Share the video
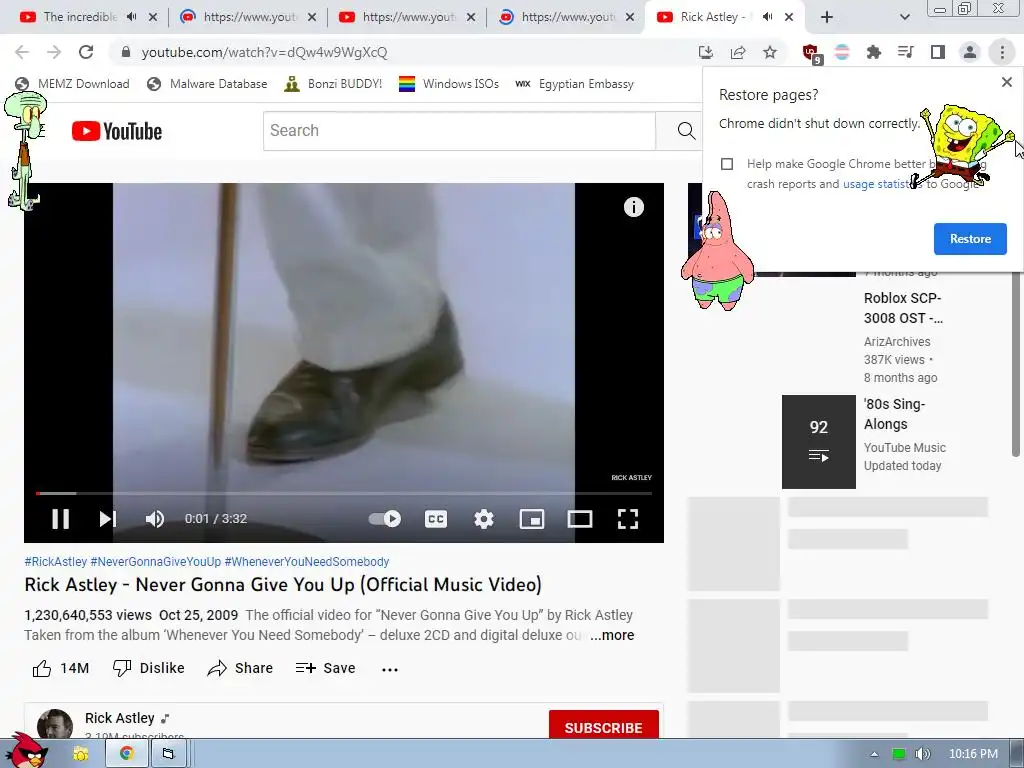The width and height of the screenshot is (1024, 768). tap(240, 668)
